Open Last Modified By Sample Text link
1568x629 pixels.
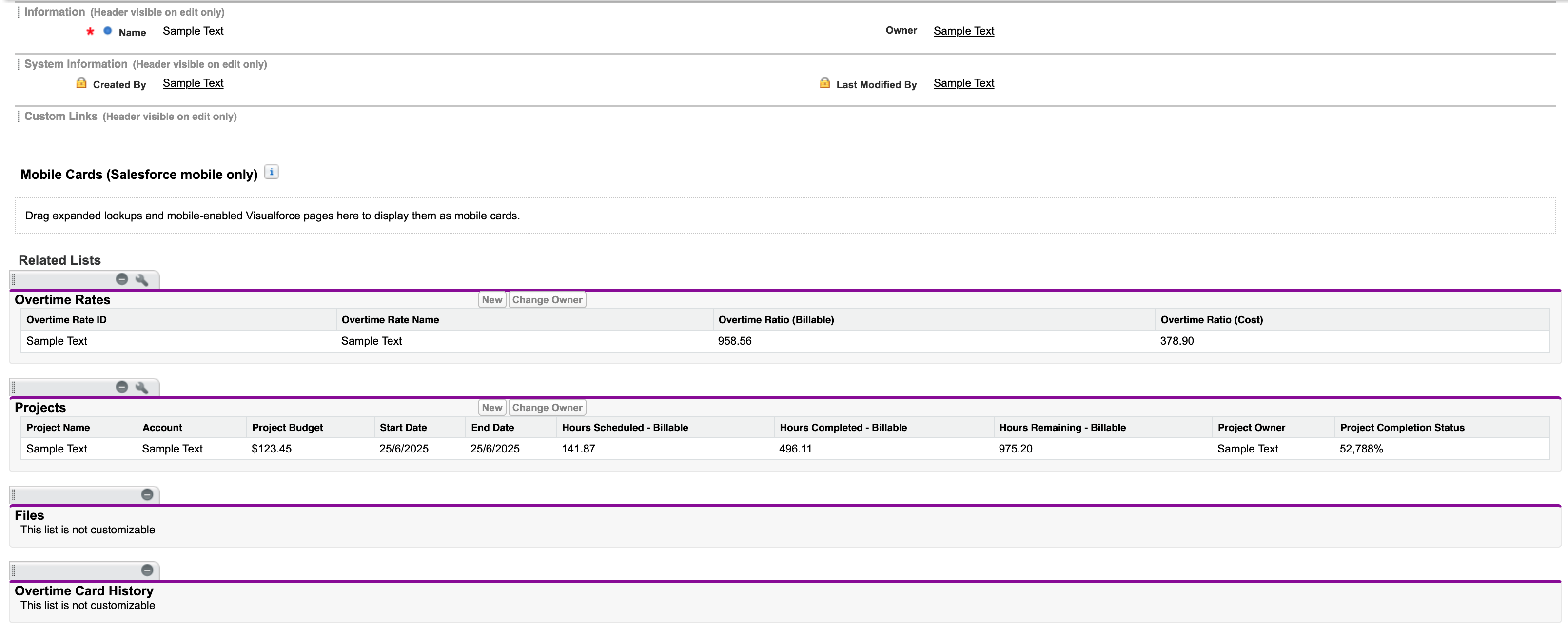963,83
